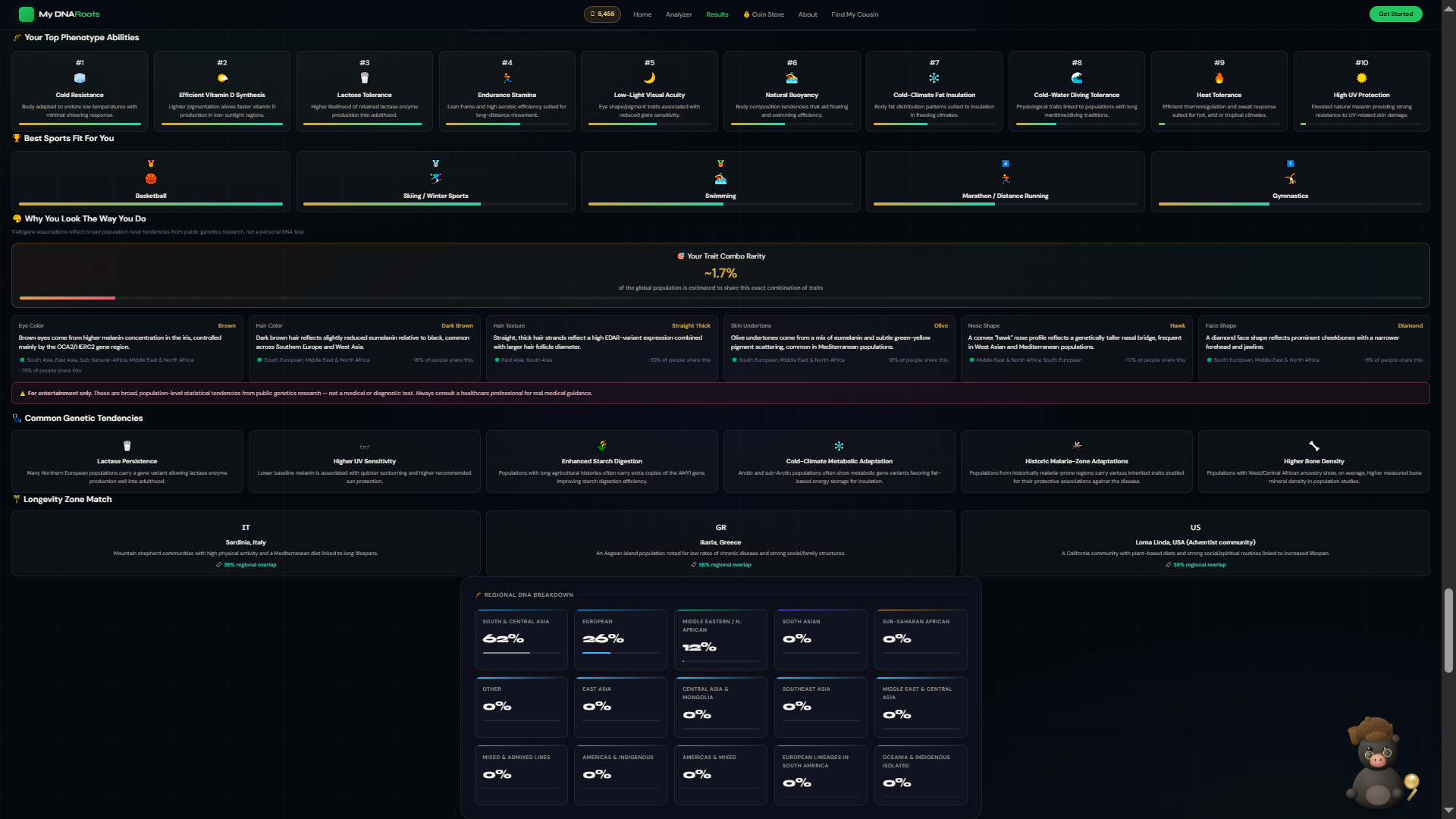1456x819 pixels.
Task: Open Find My Cousin page
Action: (x=855, y=14)
